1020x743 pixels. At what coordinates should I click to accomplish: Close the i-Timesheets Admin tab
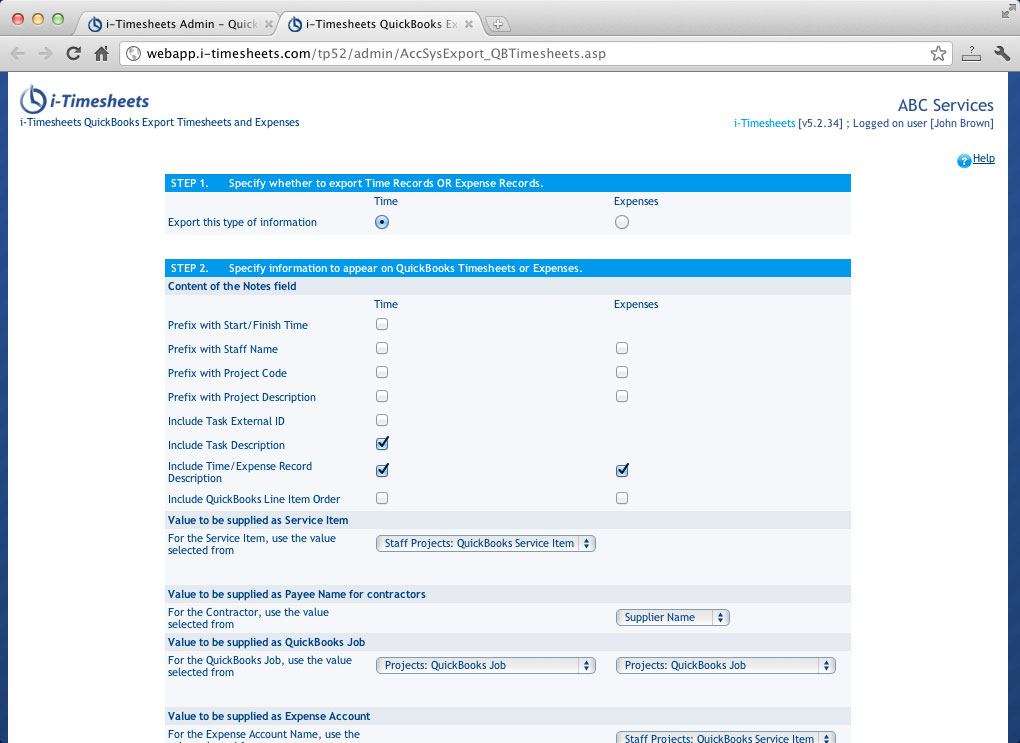coord(269,24)
